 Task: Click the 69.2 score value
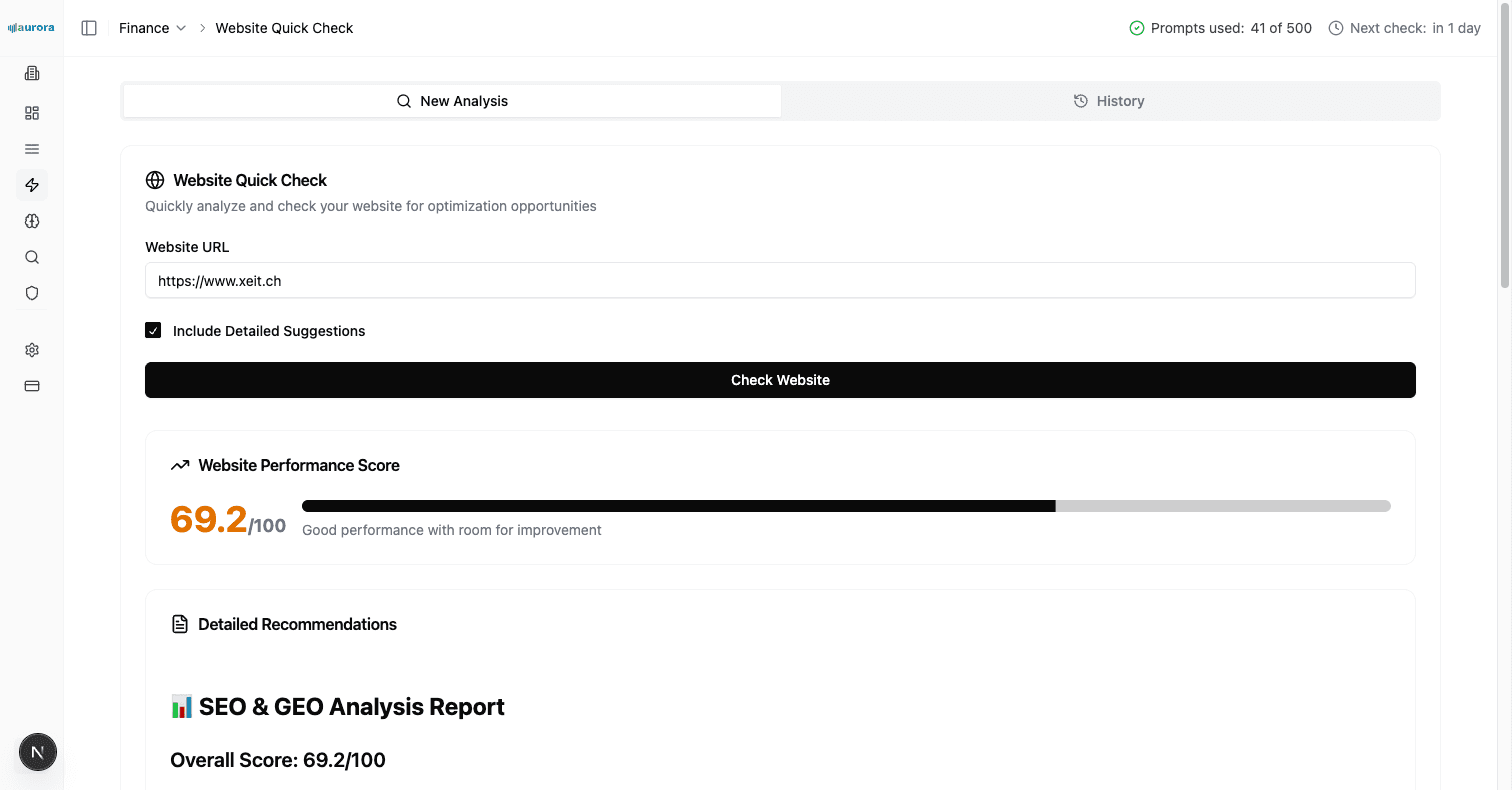pos(208,519)
